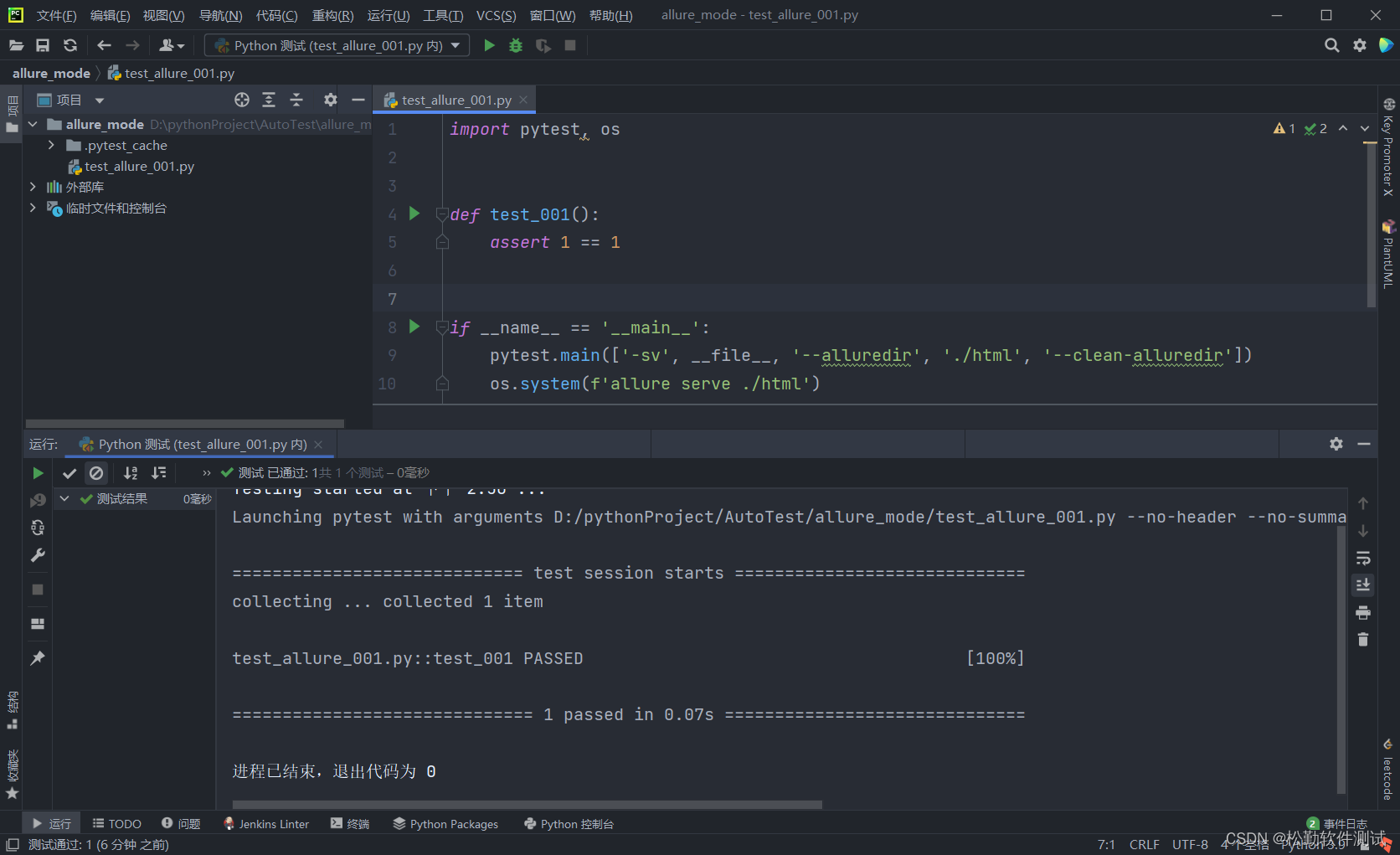Expand all nodes in project panel
This screenshot has height=855, width=1400.
269,100
